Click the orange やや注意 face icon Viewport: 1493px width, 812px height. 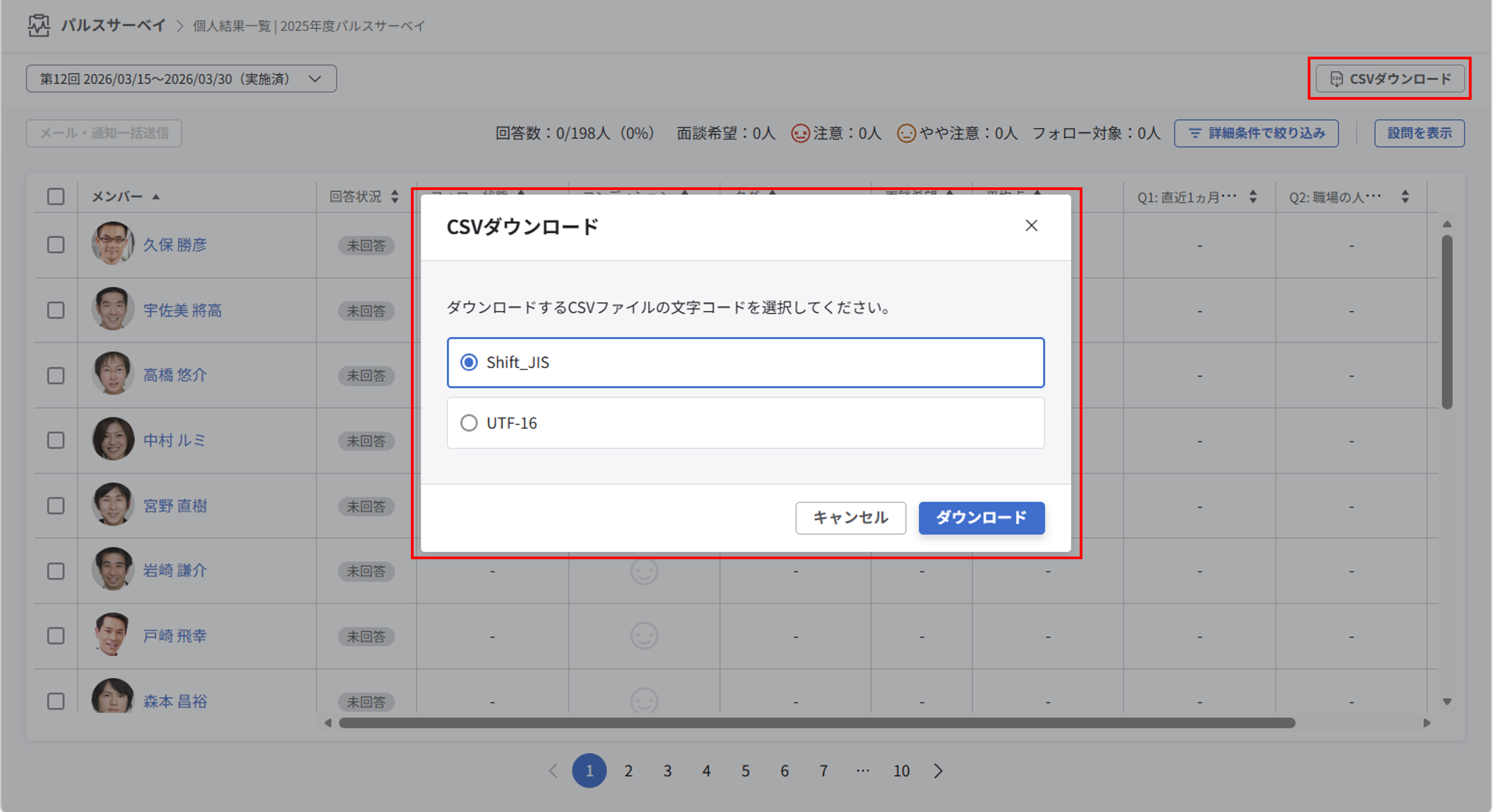tap(906, 133)
